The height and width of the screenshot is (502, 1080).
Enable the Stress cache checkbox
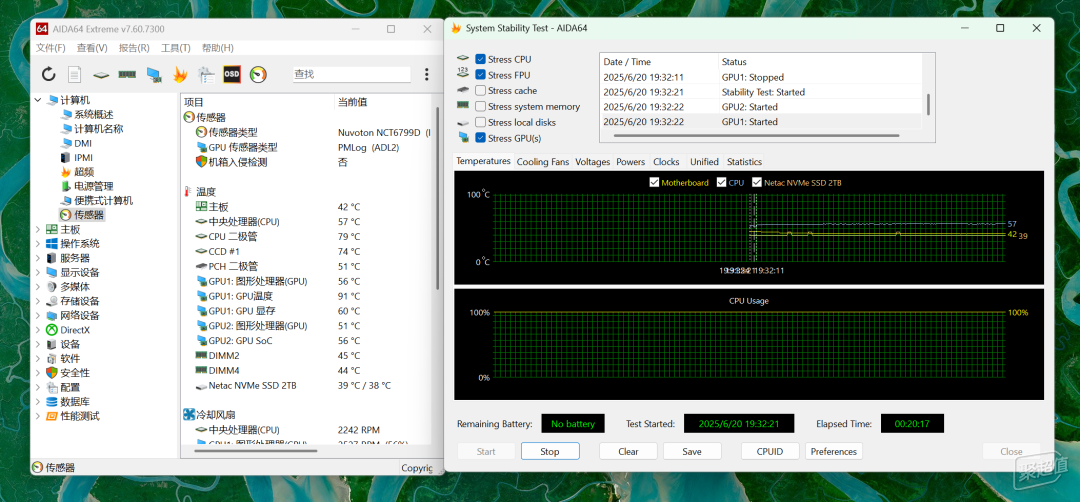(x=481, y=91)
